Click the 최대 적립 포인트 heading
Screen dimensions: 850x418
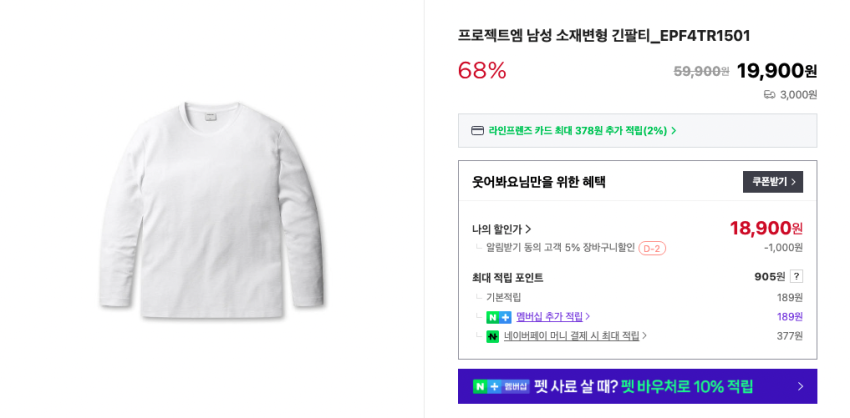[507, 278]
